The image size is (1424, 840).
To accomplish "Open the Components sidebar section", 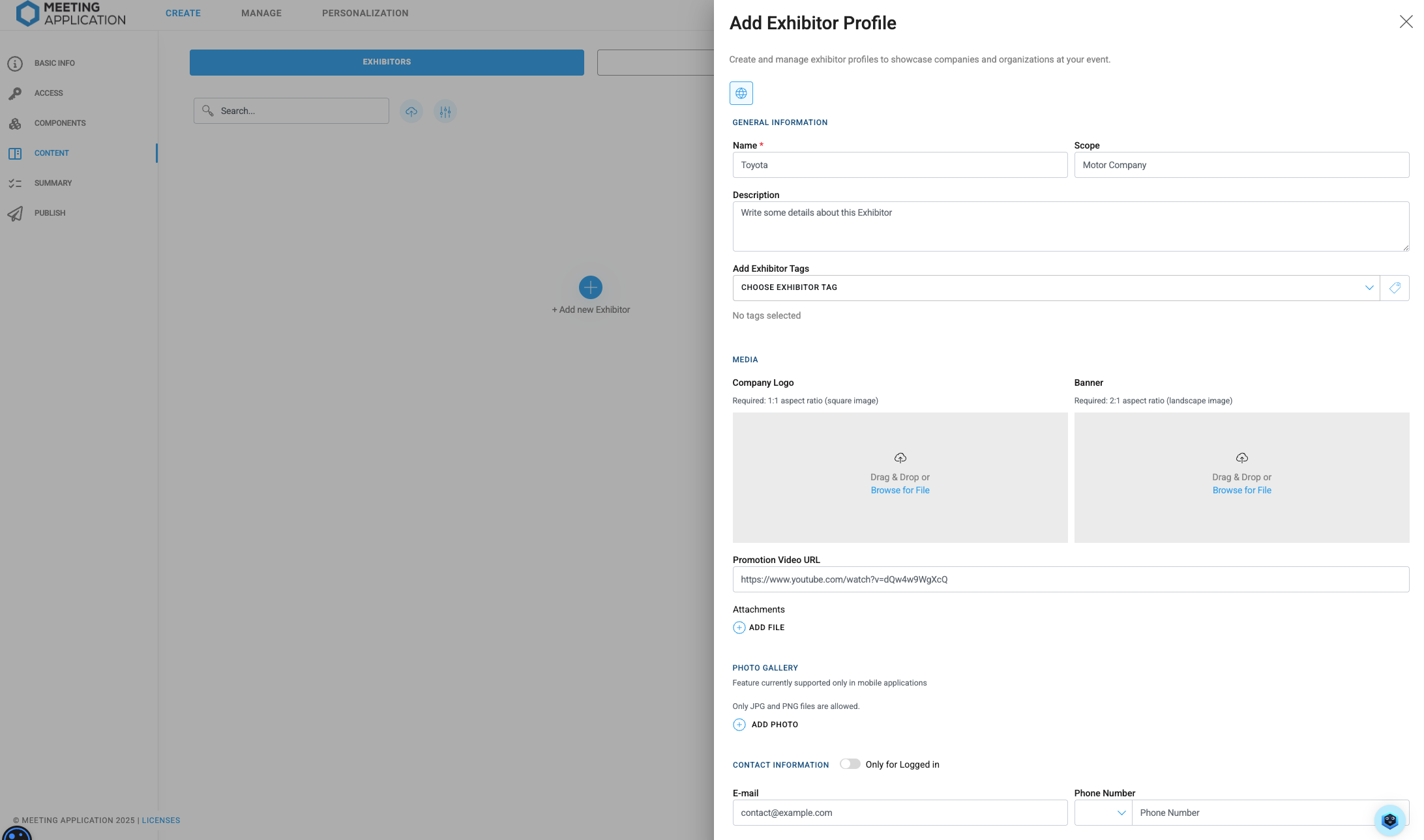I will click(60, 123).
